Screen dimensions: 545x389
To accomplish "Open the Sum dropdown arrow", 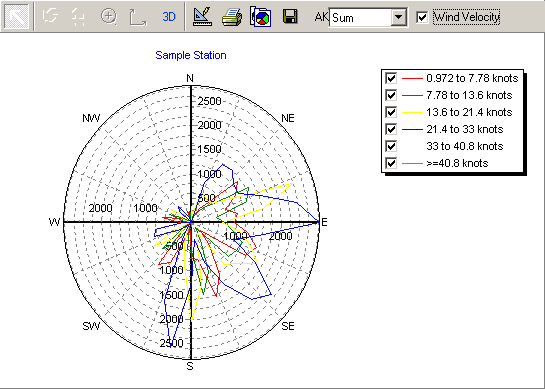I will 398,17.
